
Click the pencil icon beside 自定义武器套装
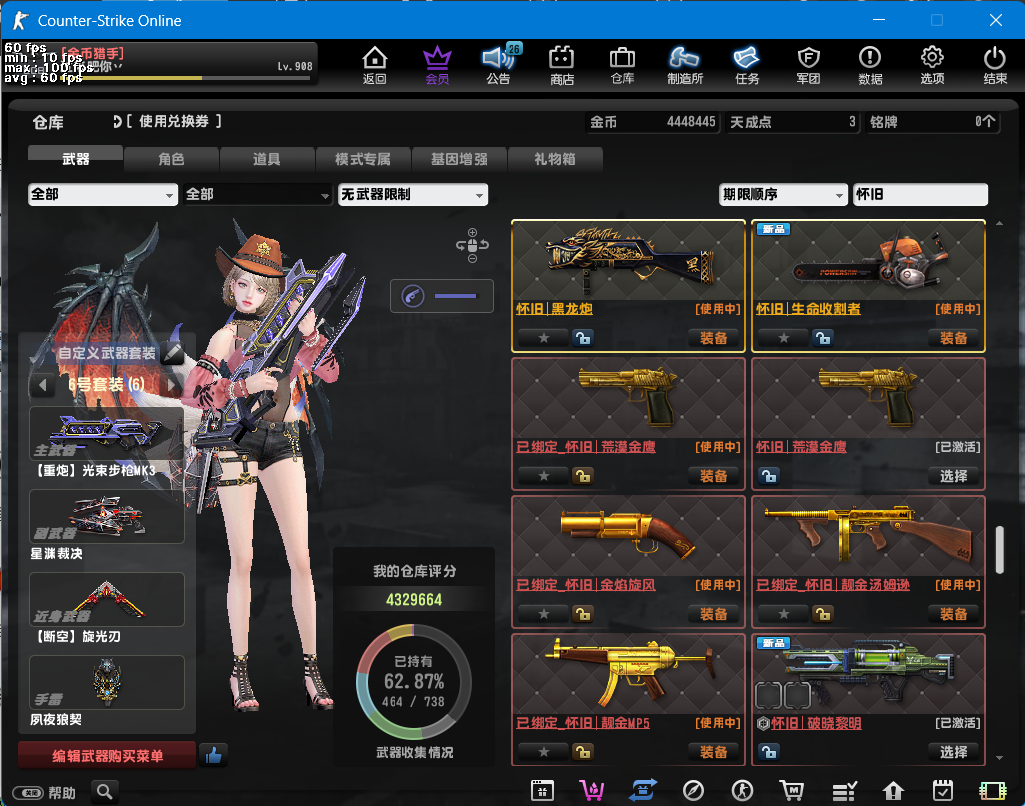[173, 353]
